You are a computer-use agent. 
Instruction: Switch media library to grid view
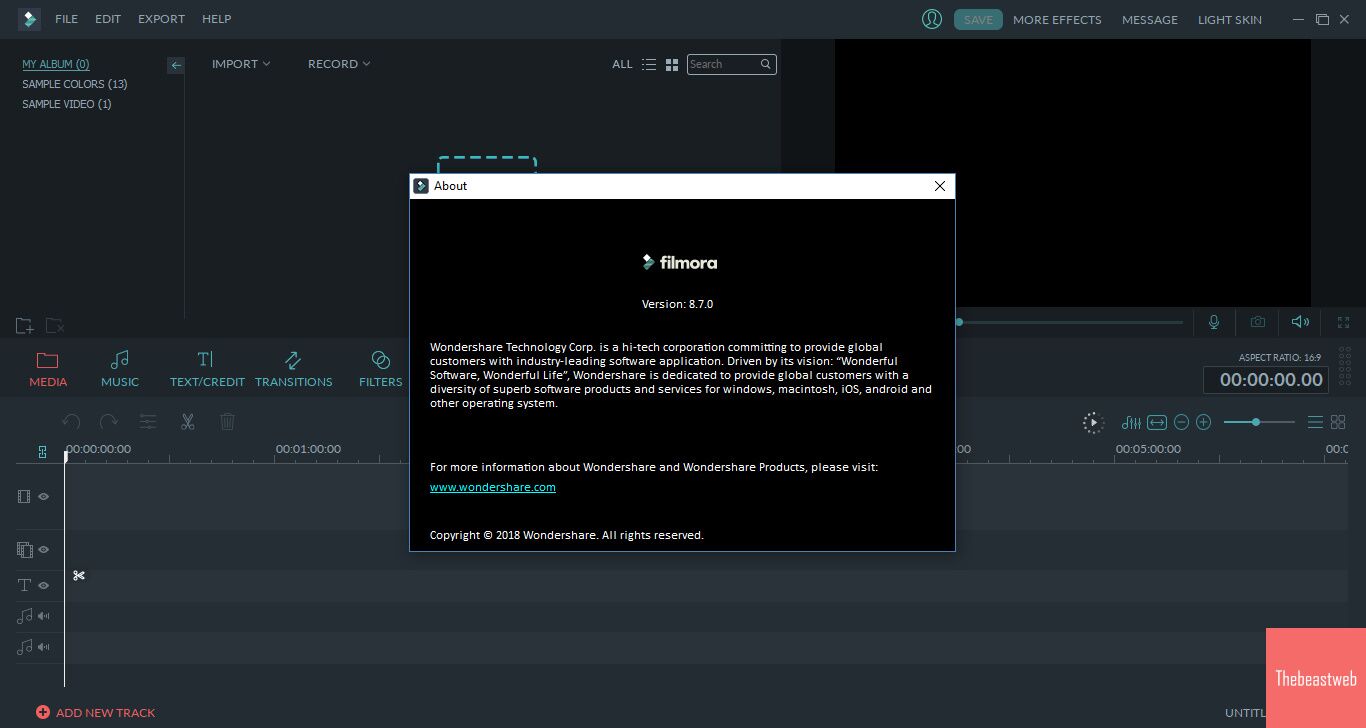[x=672, y=64]
